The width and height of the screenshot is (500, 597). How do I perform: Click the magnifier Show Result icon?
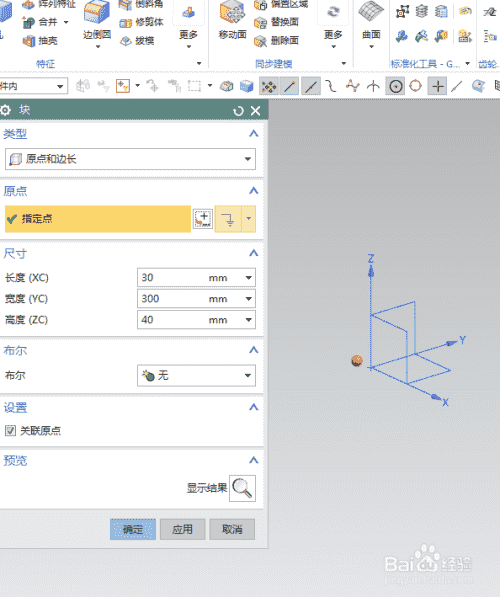coord(242,488)
